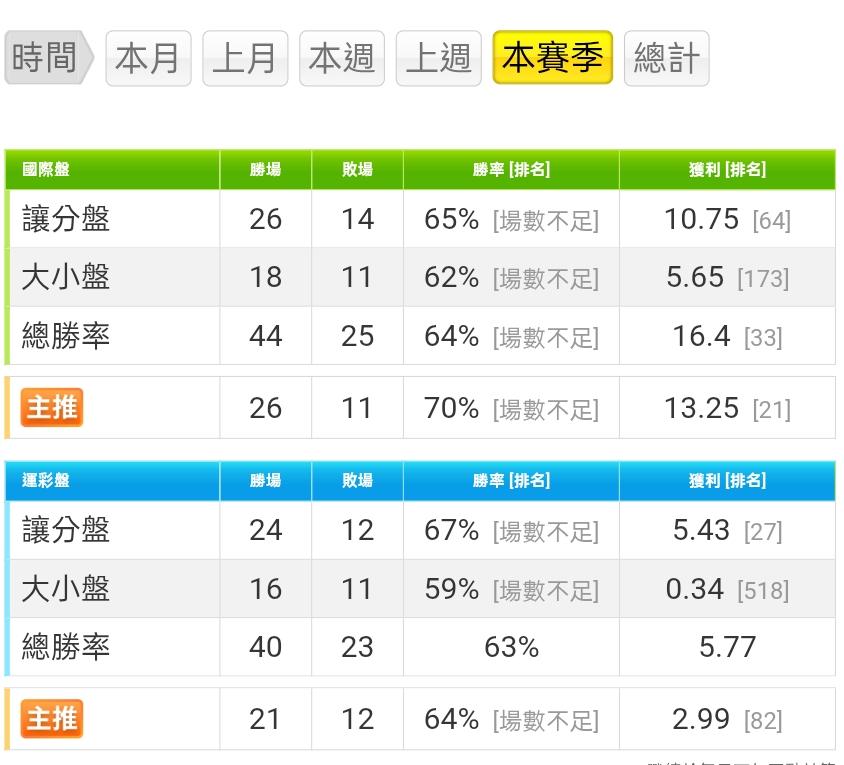
Task: Click the 運彩盤 讓分盤 profit rank [27]
Action: click(763, 531)
